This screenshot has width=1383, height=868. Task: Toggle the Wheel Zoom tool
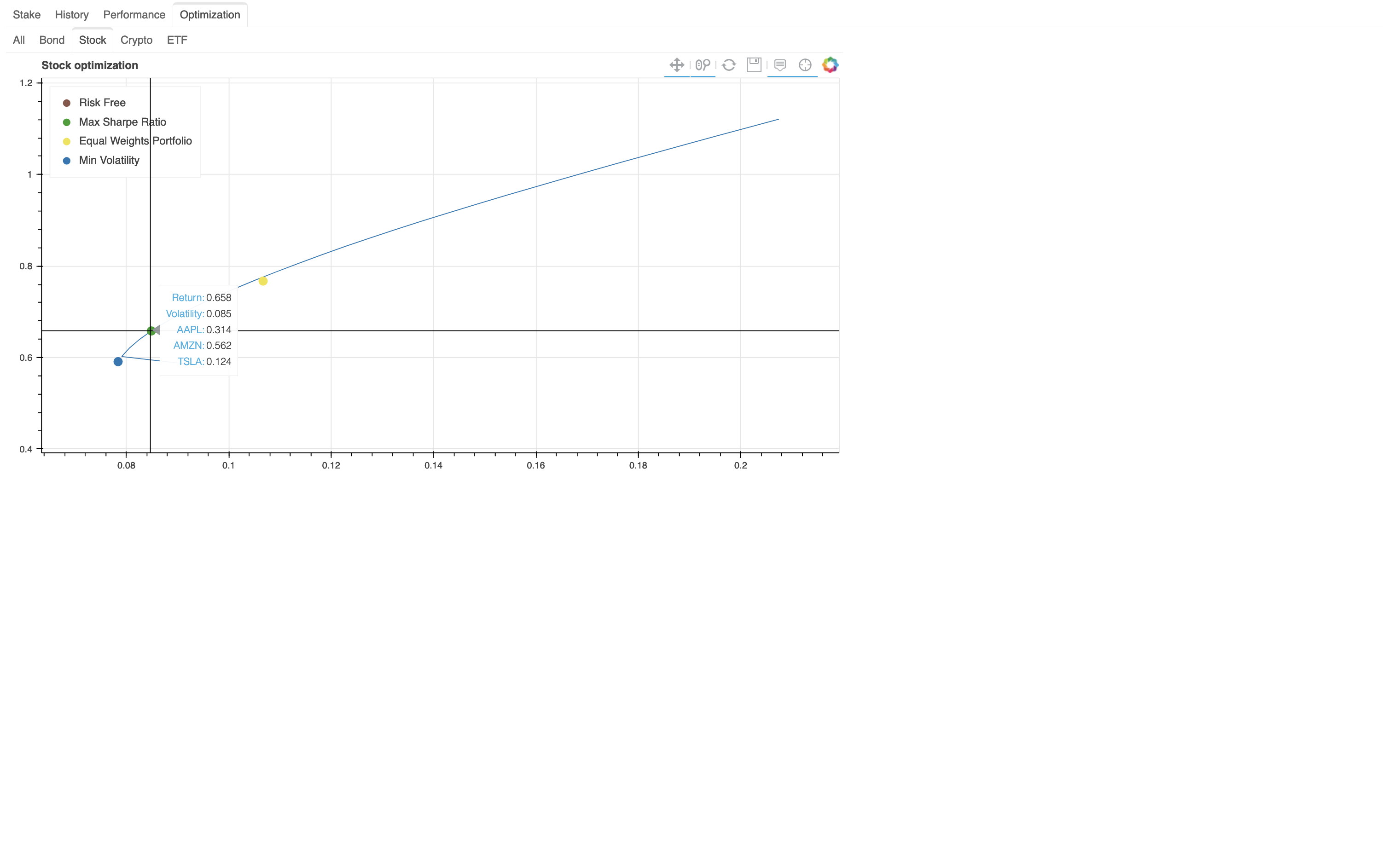702,65
